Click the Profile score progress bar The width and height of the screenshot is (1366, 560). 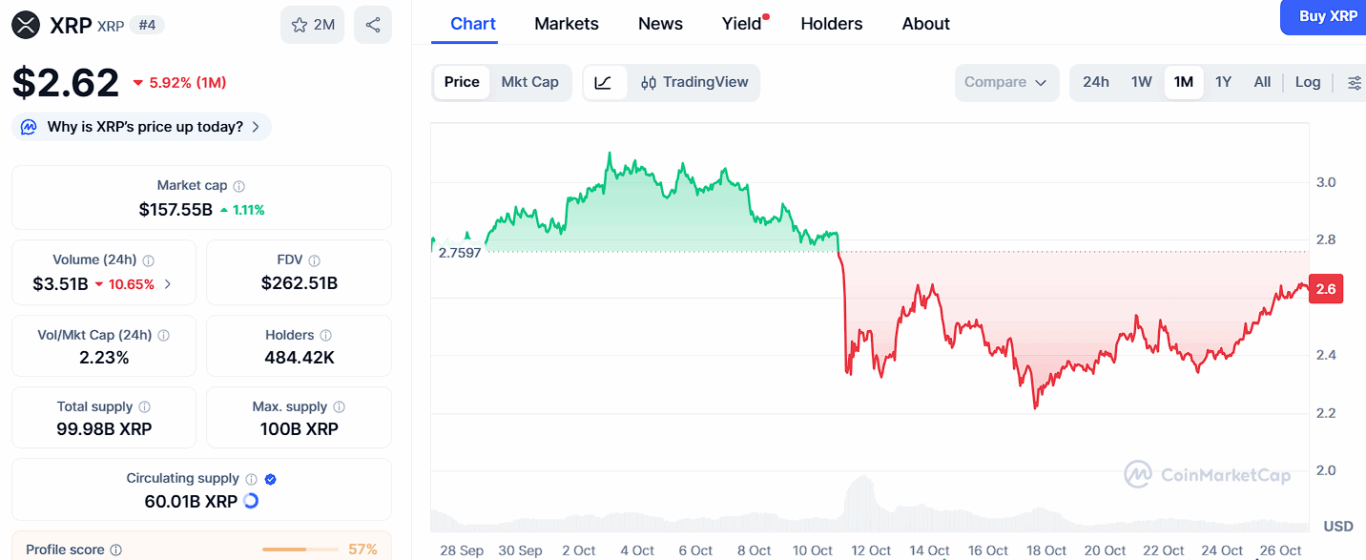point(298,549)
